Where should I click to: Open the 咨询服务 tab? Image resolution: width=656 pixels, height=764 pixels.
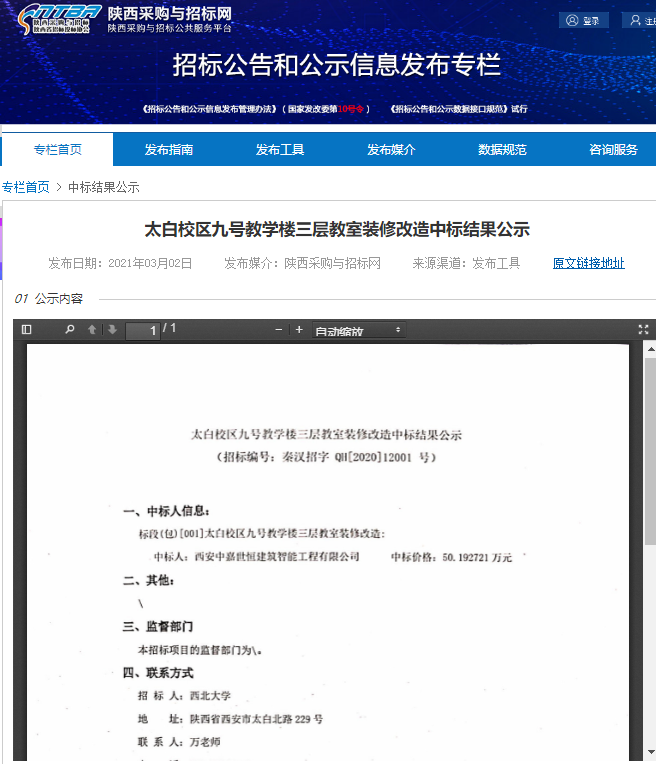(613, 150)
